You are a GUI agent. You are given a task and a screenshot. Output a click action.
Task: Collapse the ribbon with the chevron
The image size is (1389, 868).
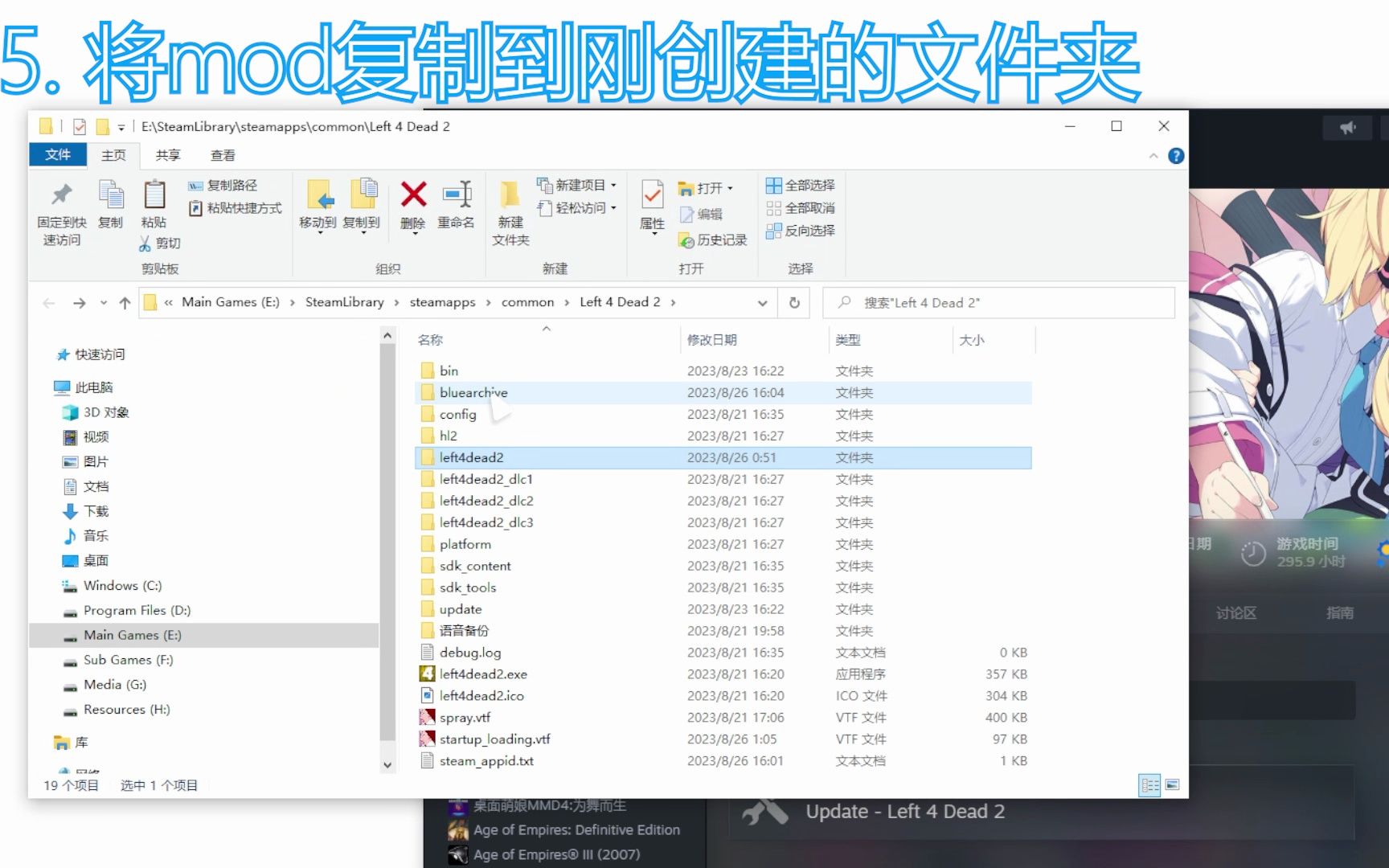tap(1153, 156)
